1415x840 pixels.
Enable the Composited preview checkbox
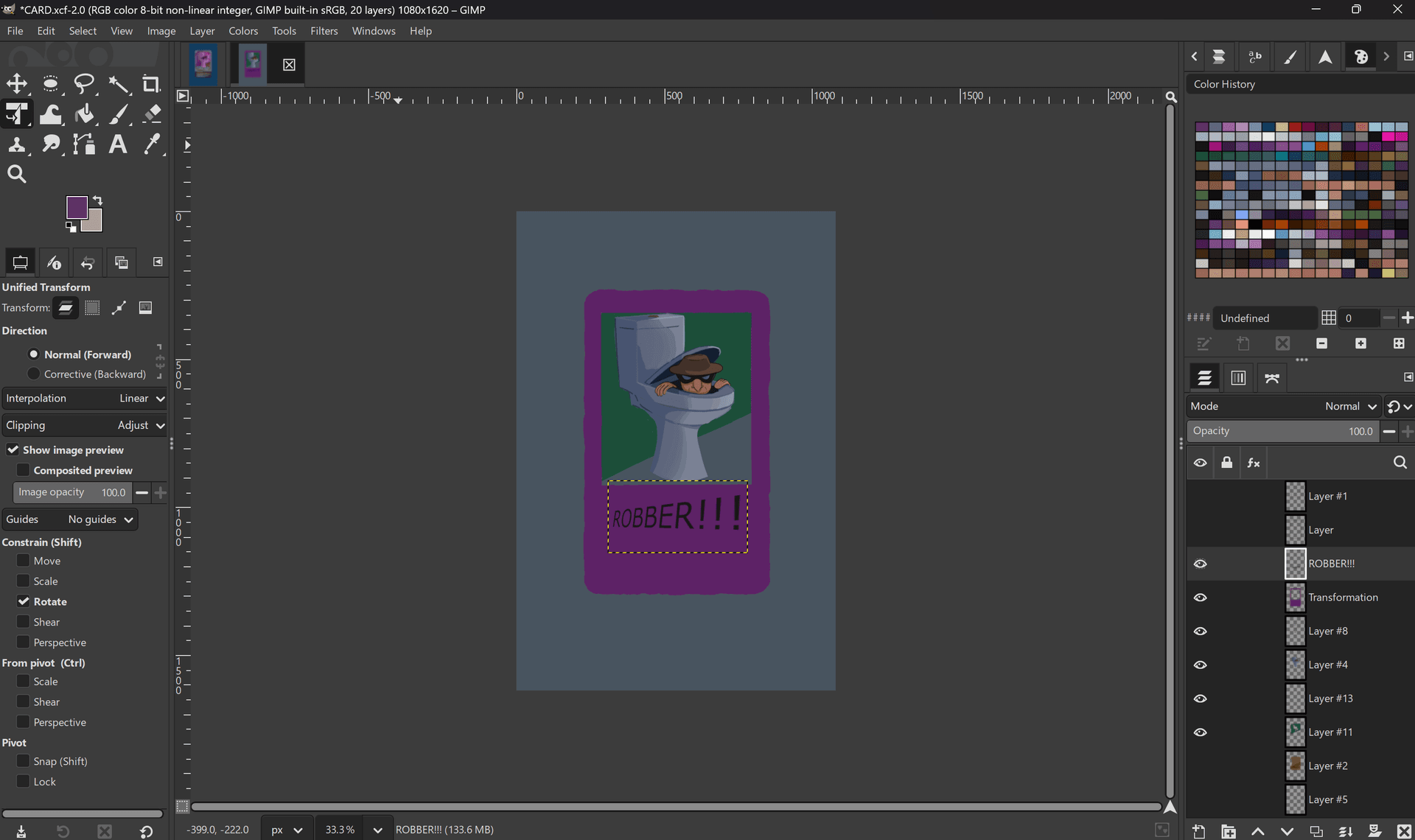pos(24,470)
